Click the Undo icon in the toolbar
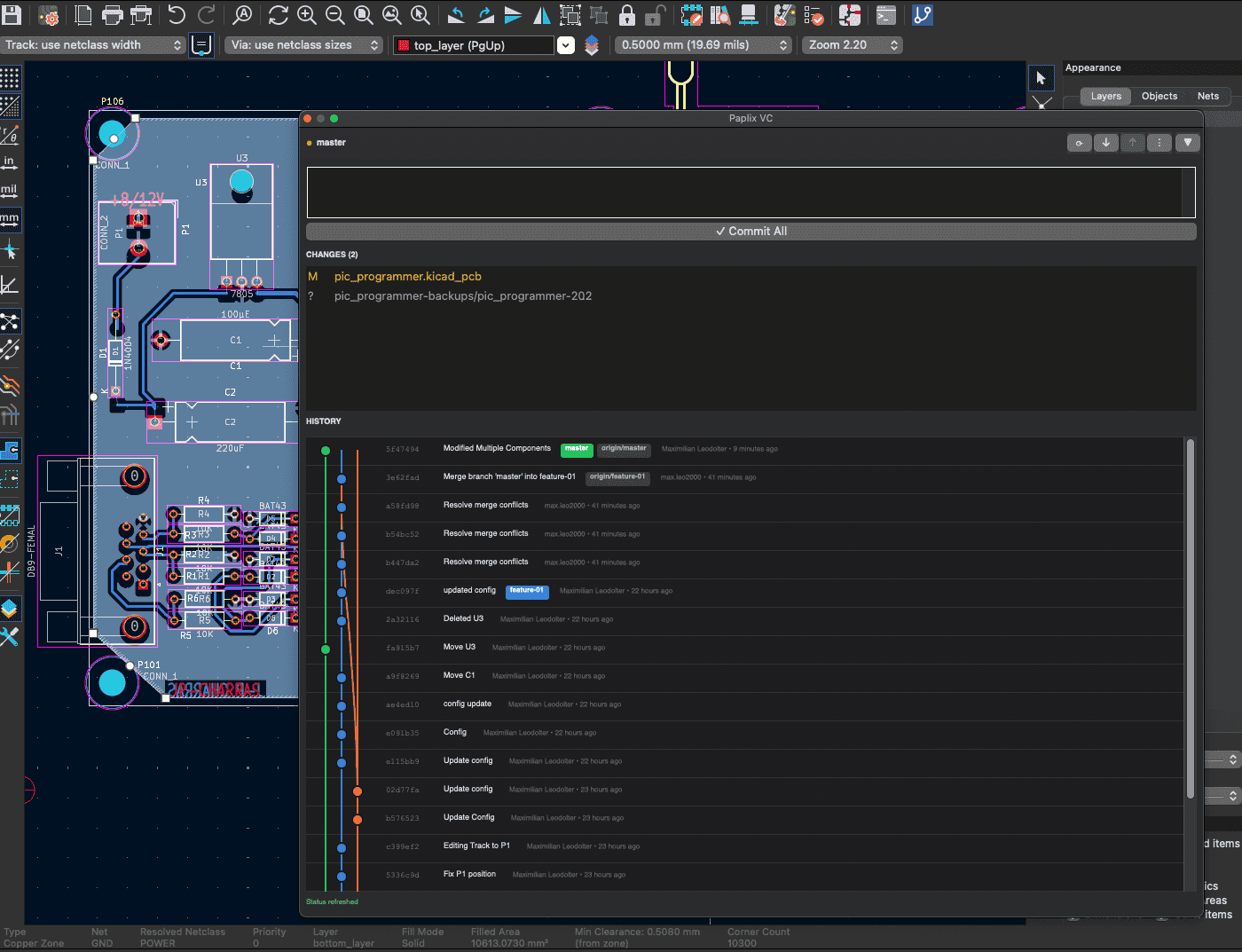1242x952 pixels. pos(176,15)
